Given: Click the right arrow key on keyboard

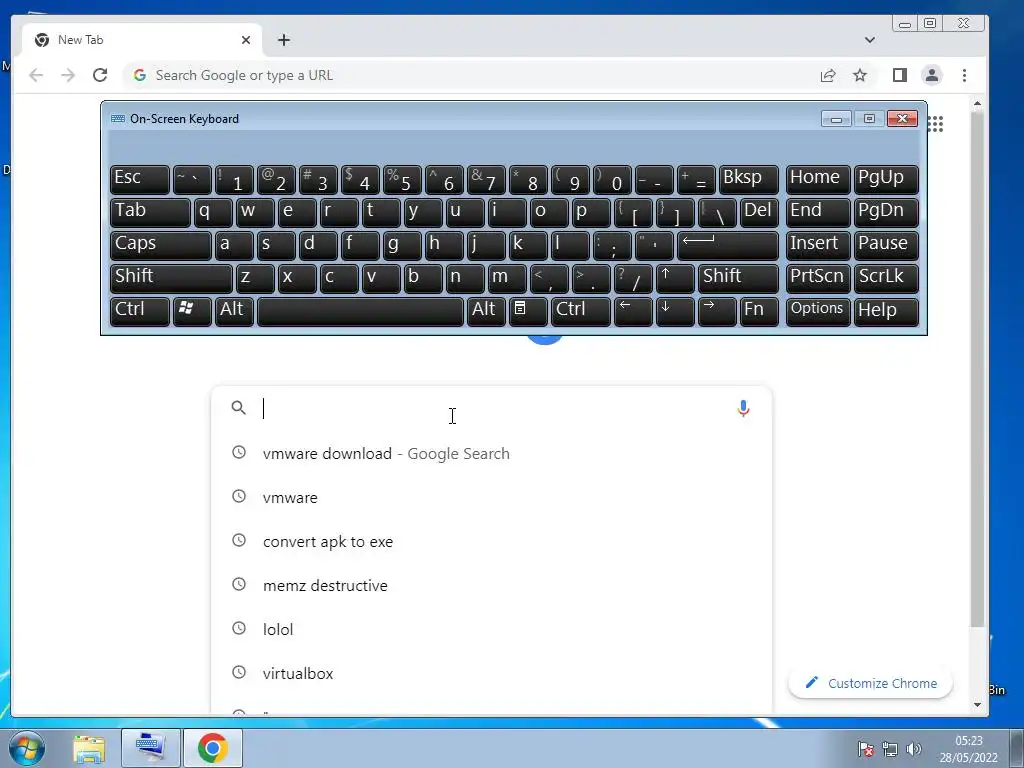Looking at the screenshot, I should 717,311.
